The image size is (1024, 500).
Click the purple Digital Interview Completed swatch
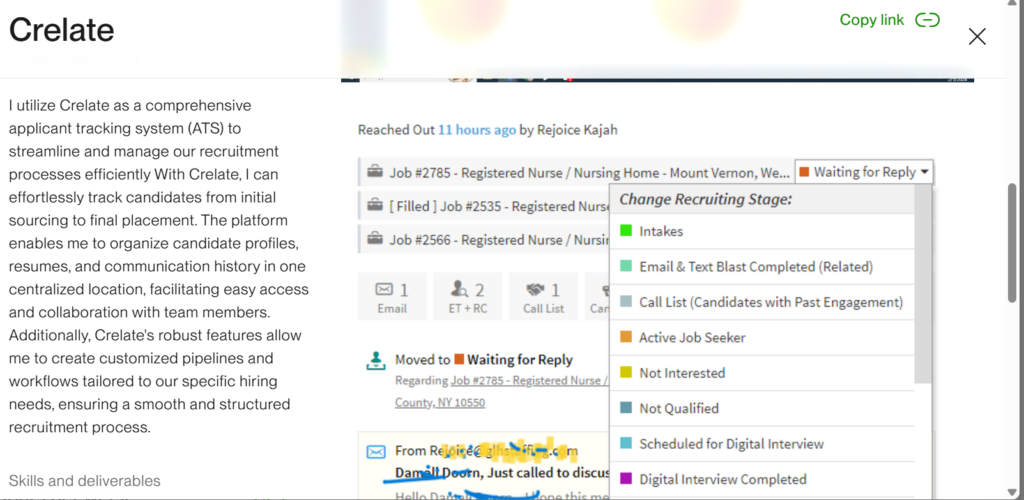(x=626, y=478)
